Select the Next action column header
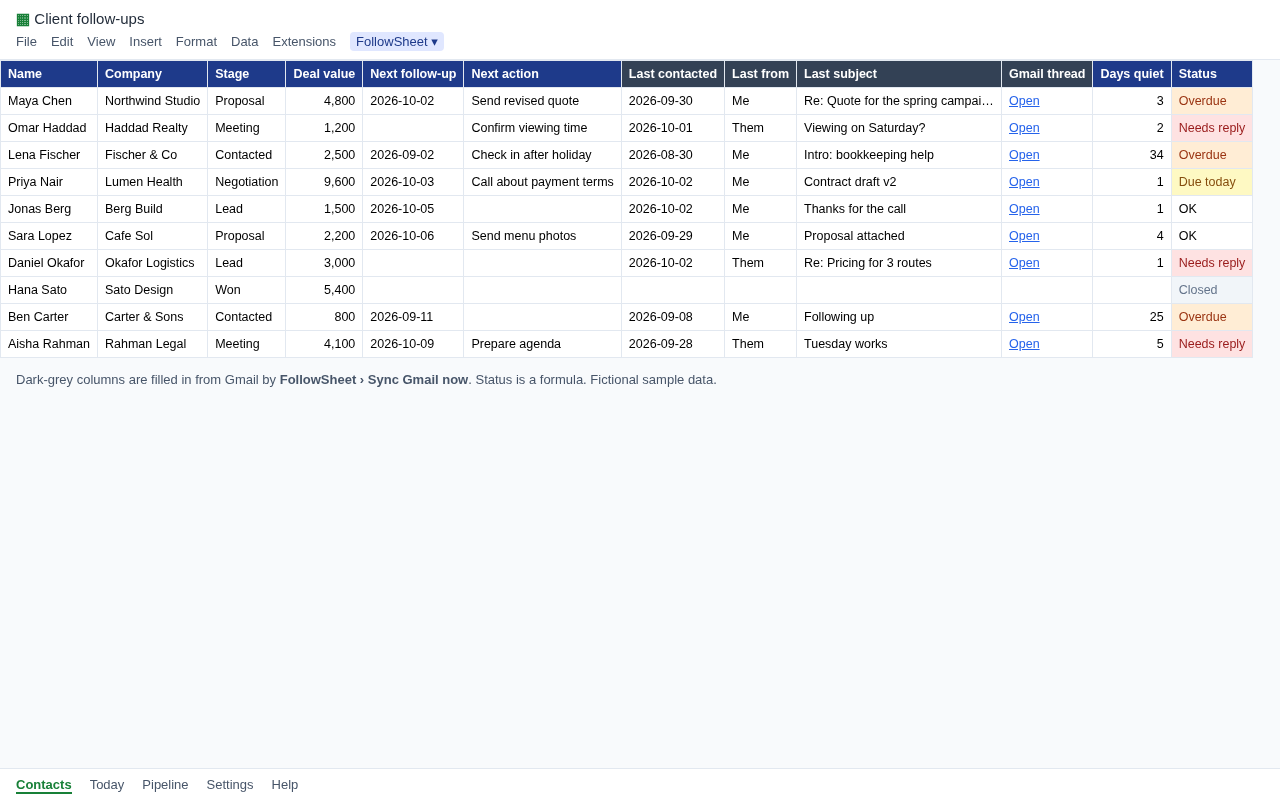The image size is (1280, 800). coord(543,74)
